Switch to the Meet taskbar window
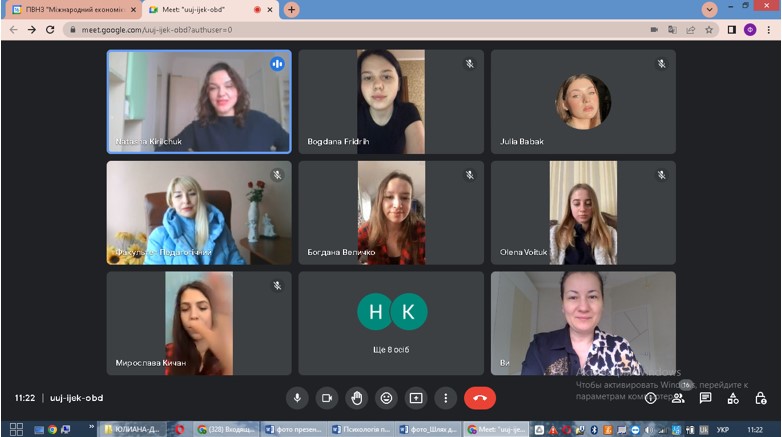Image resolution: width=782 pixels, height=437 pixels. coord(496,430)
